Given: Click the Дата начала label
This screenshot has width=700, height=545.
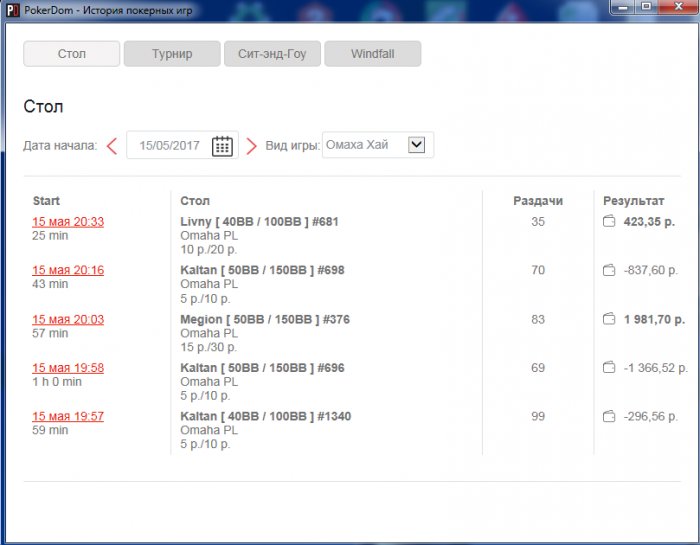Looking at the screenshot, I should 60,146.
